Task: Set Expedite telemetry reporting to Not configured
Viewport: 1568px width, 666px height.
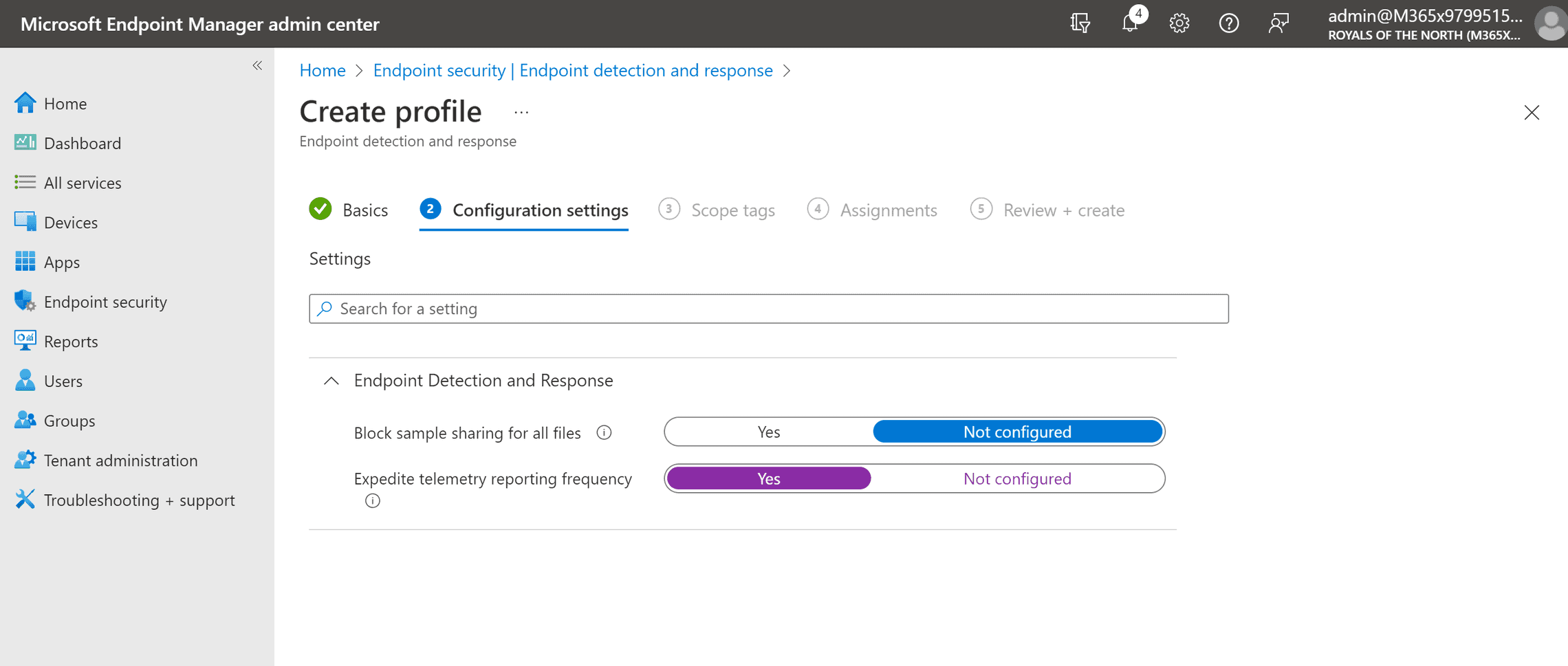Action: click(1016, 478)
